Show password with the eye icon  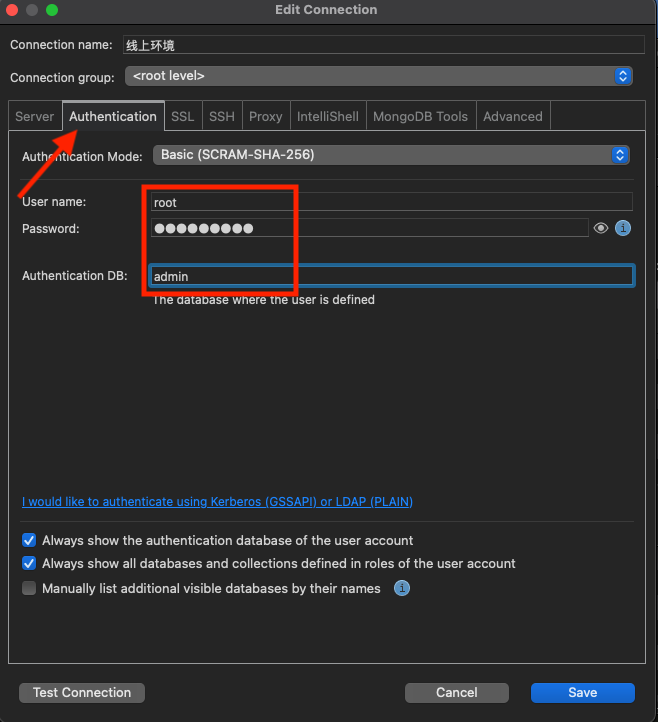point(600,228)
